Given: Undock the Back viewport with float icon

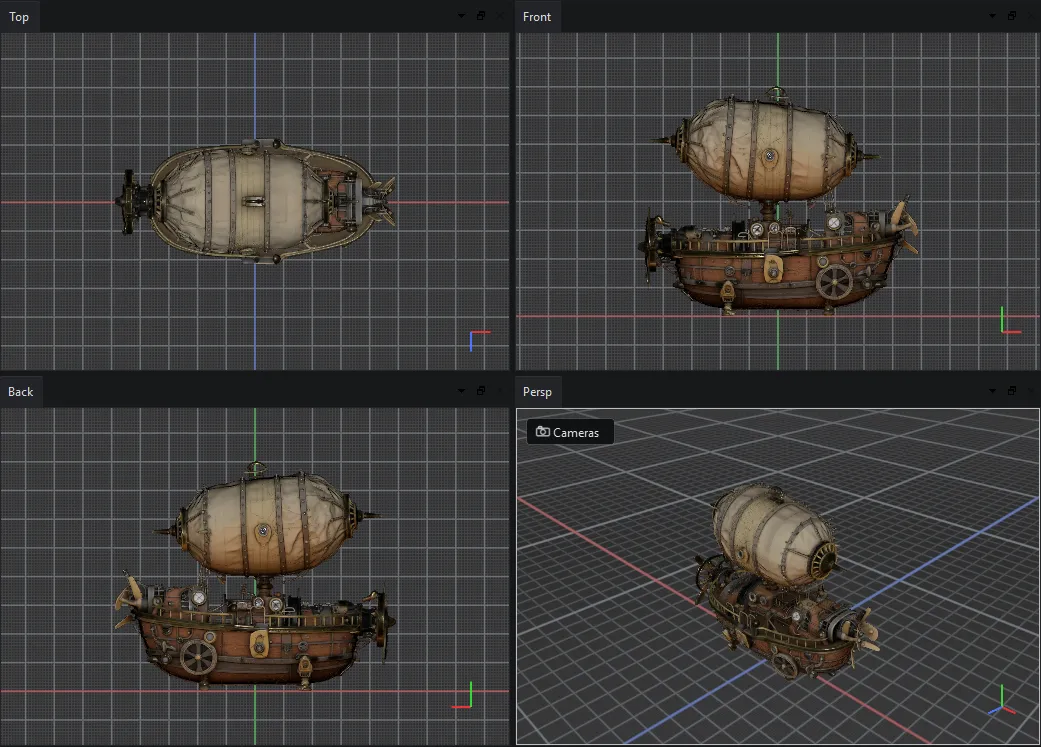Looking at the screenshot, I should (x=481, y=391).
